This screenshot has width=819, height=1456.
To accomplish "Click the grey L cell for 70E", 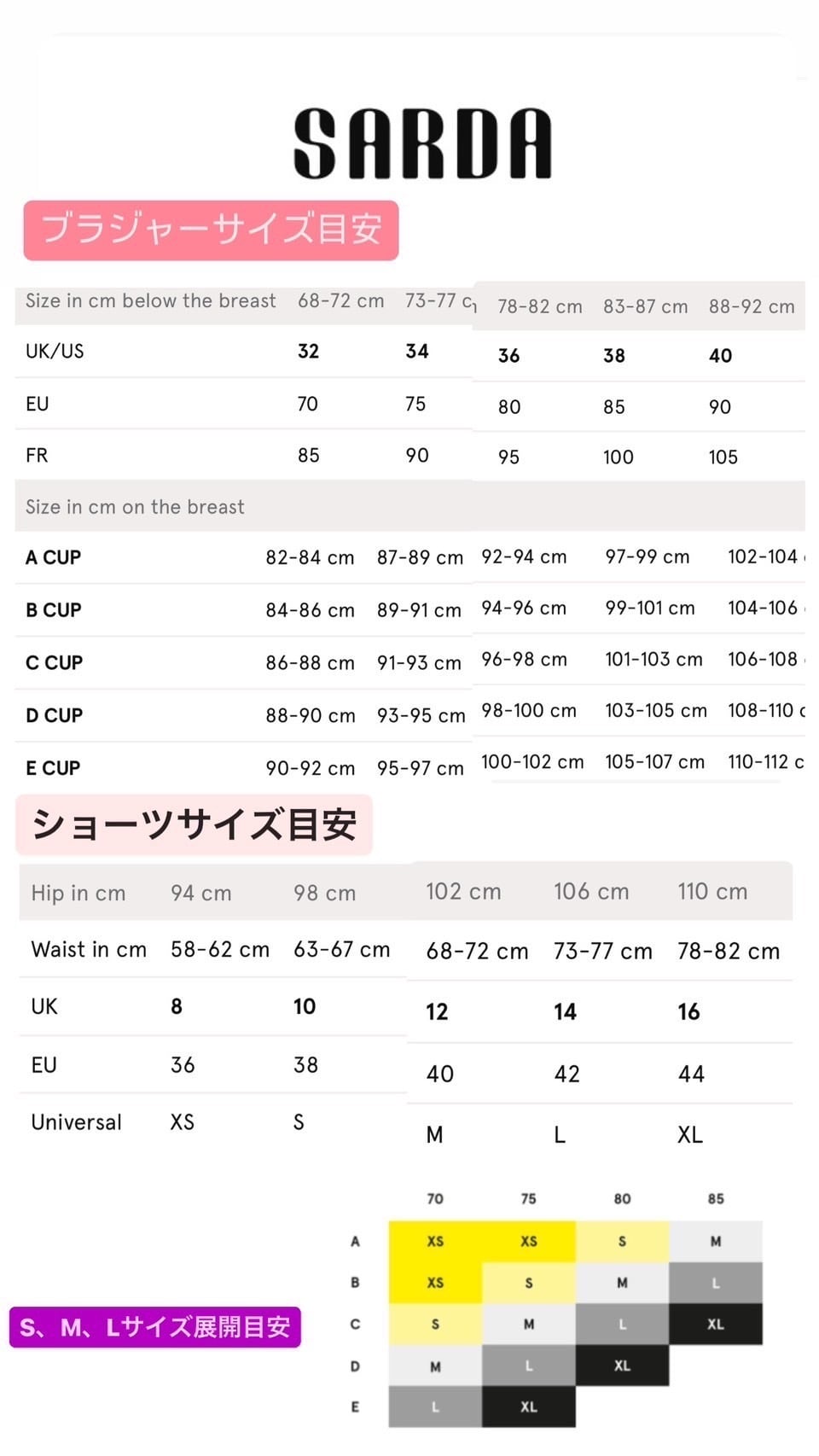I will coord(435,1406).
